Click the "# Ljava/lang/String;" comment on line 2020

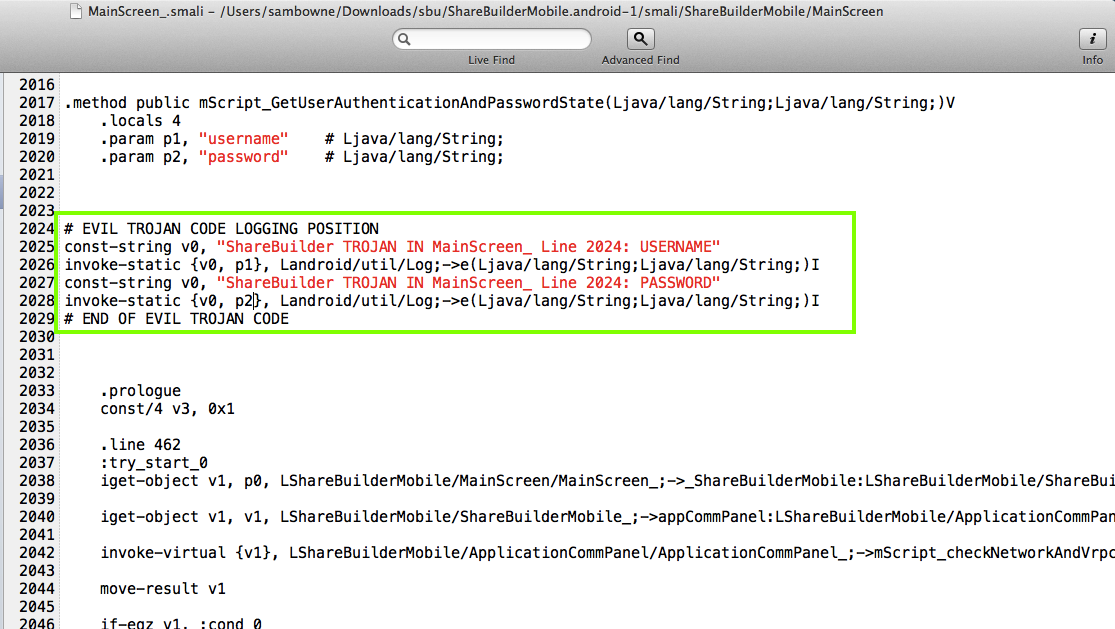(415, 157)
